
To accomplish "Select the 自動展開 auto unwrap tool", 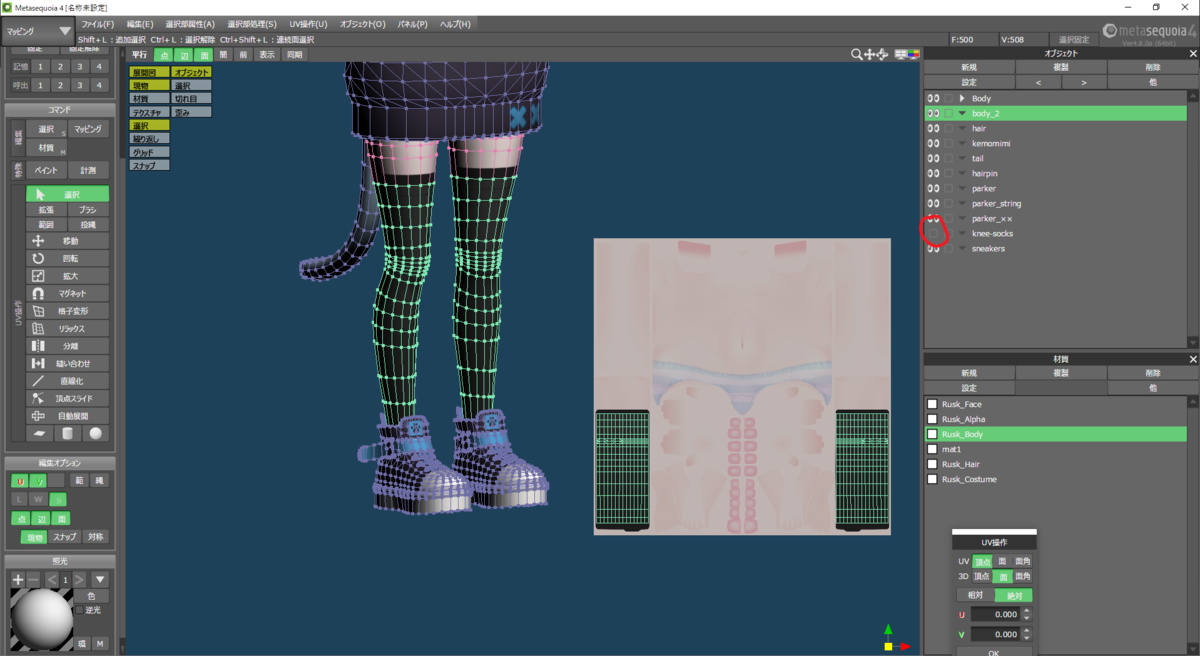I will 68,416.
